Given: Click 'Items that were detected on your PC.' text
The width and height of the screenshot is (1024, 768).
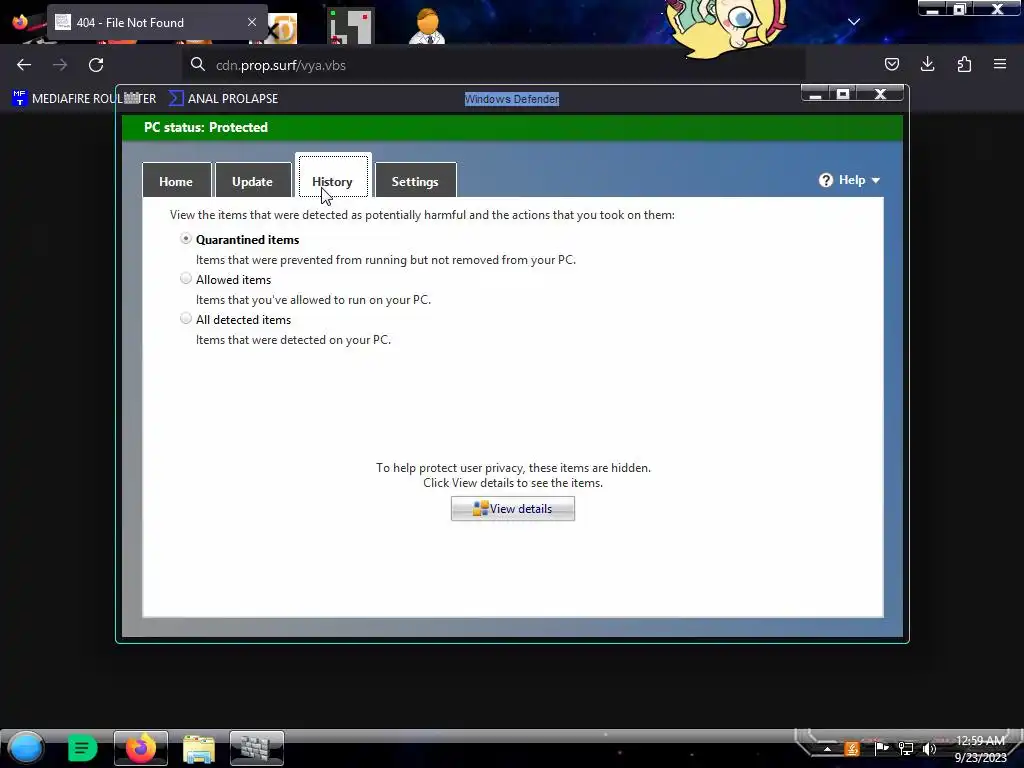Looking at the screenshot, I should 293,340.
